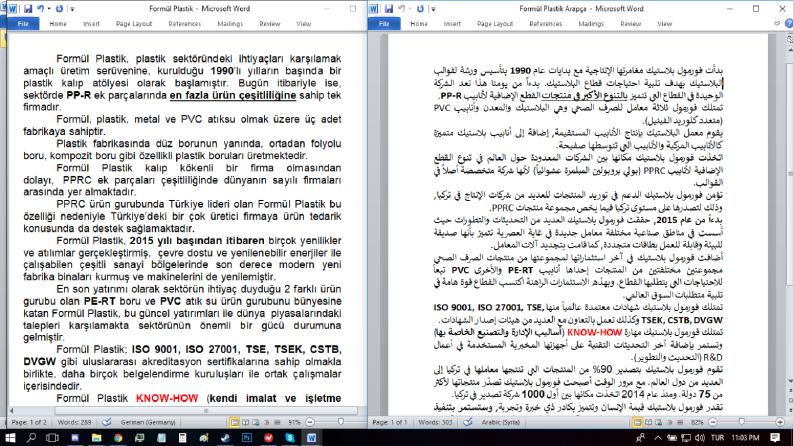This screenshot has width=793, height=446.
Task: Open Home tab in Formül Plastik window
Action: click(58, 24)
